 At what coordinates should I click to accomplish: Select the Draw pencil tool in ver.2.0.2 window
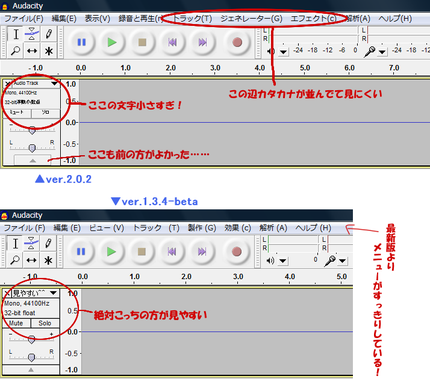(x=49, y=34)
